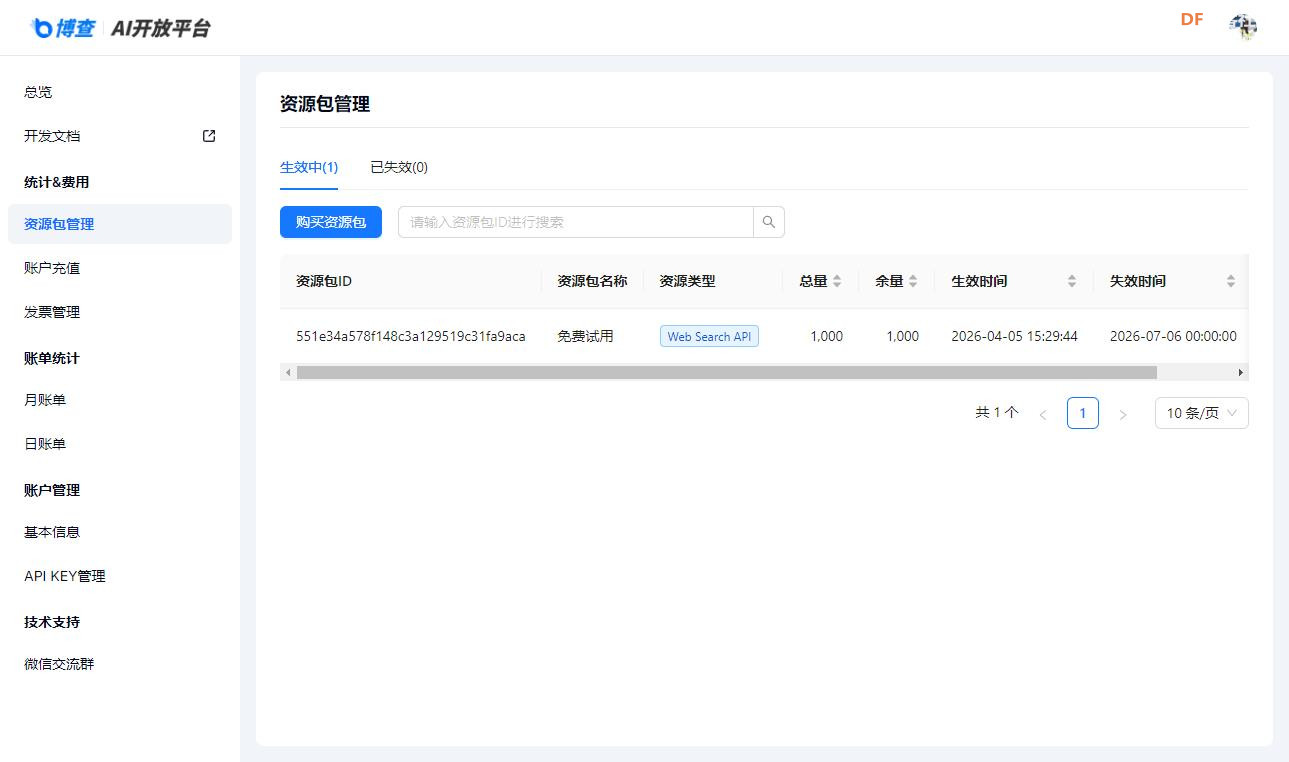Sort by 失效时间 using its sort control
Viewport: 1289px width, 762px height.
pyautogui.click(x=1231, y=281)
